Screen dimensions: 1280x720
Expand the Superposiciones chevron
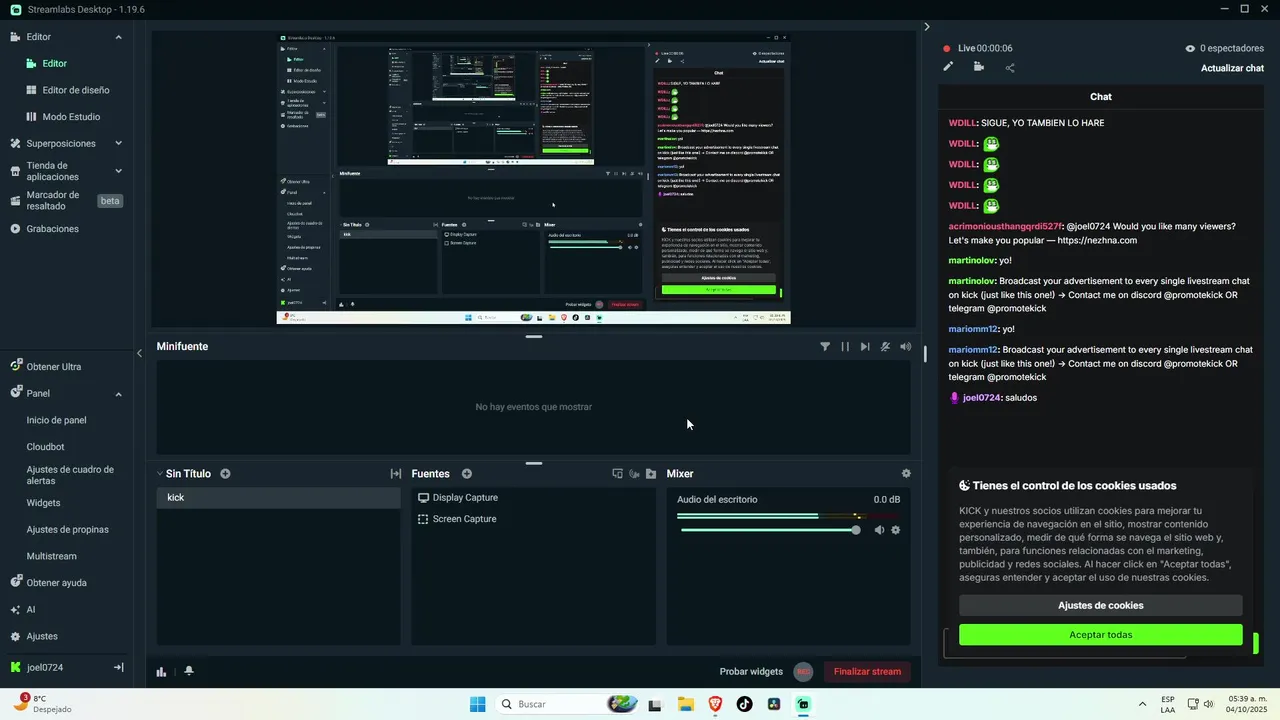click(118, 144)
